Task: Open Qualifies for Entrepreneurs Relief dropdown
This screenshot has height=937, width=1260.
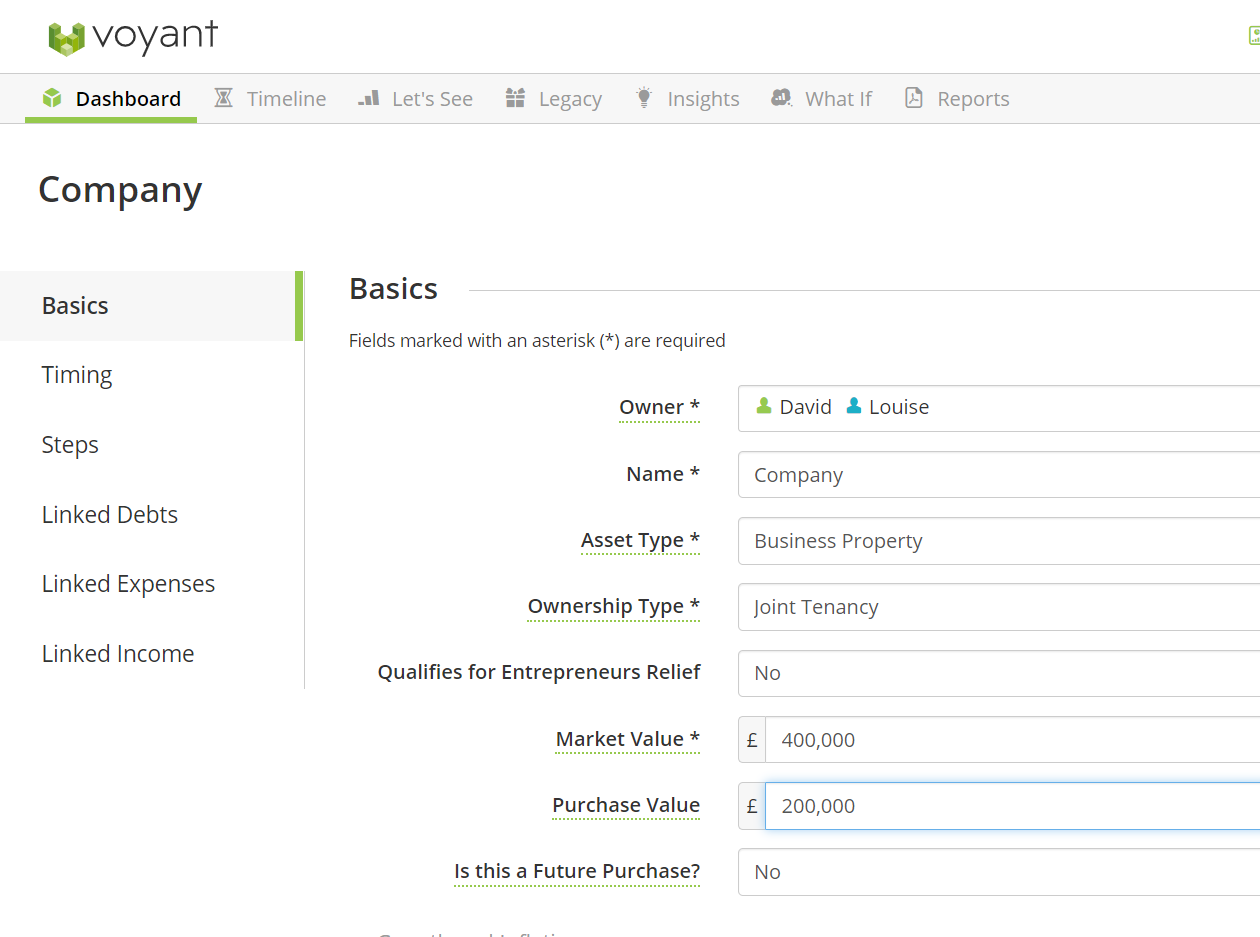Action: point(999,673)
